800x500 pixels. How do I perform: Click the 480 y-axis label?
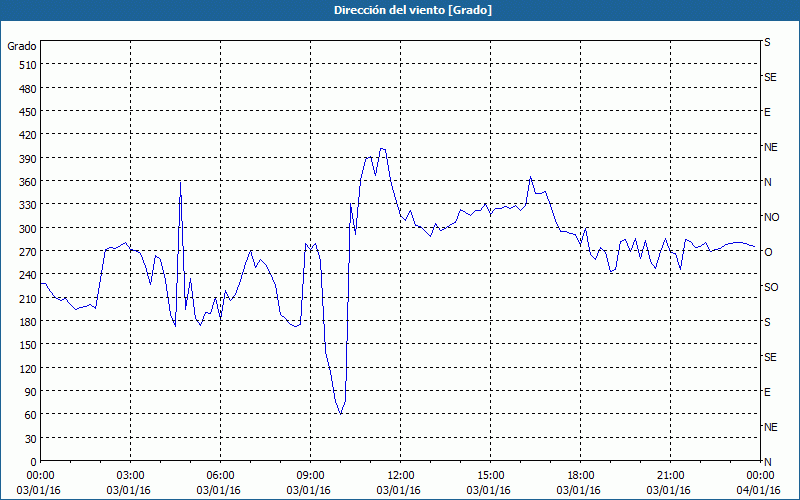click(28, 89)
